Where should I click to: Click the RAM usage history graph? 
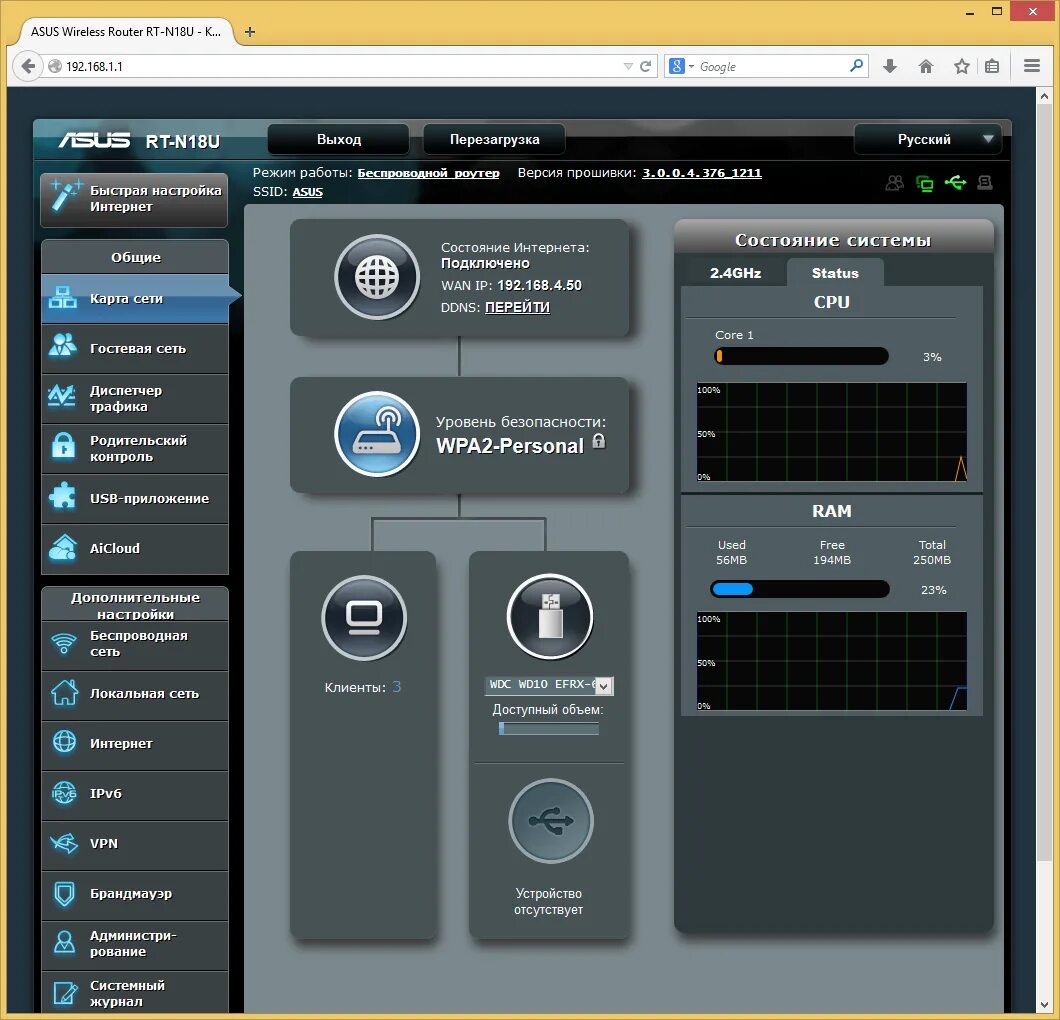click(832, 660)
